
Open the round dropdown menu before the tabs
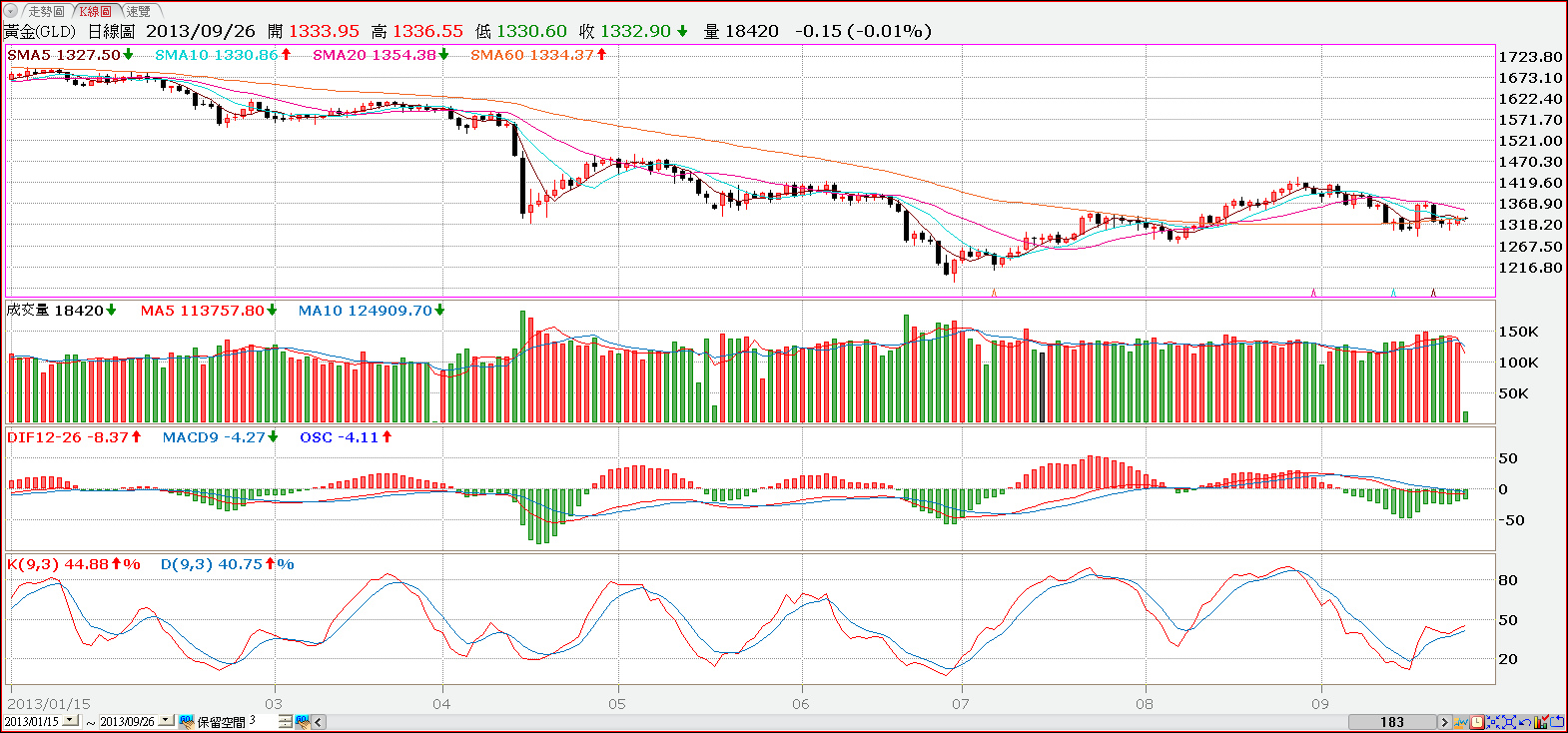(12, 11)
